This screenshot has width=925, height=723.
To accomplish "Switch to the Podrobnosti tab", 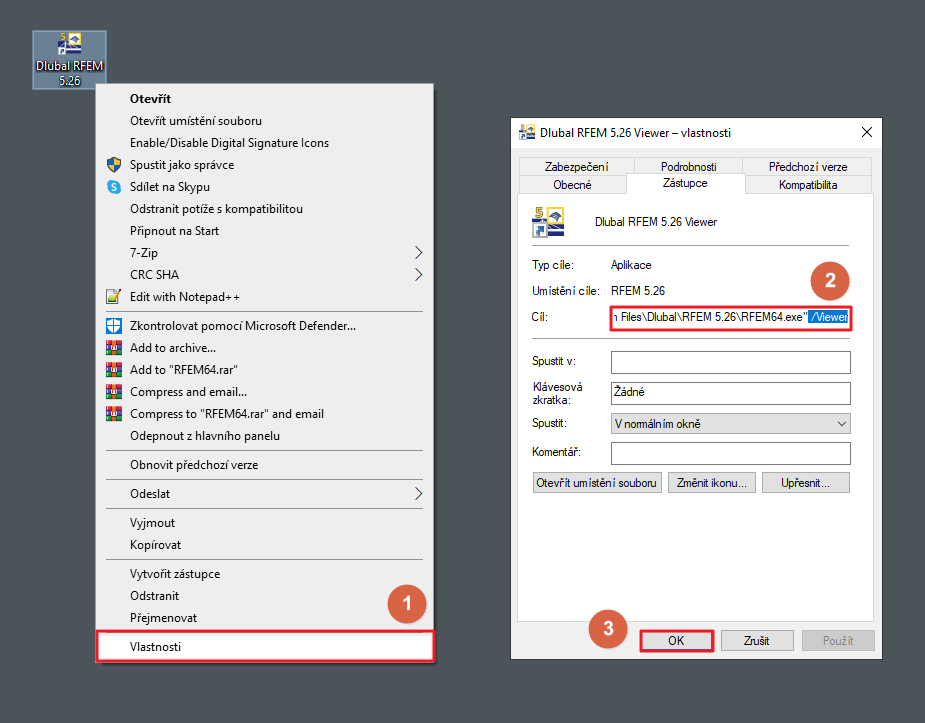I will (x=688, y=166).
